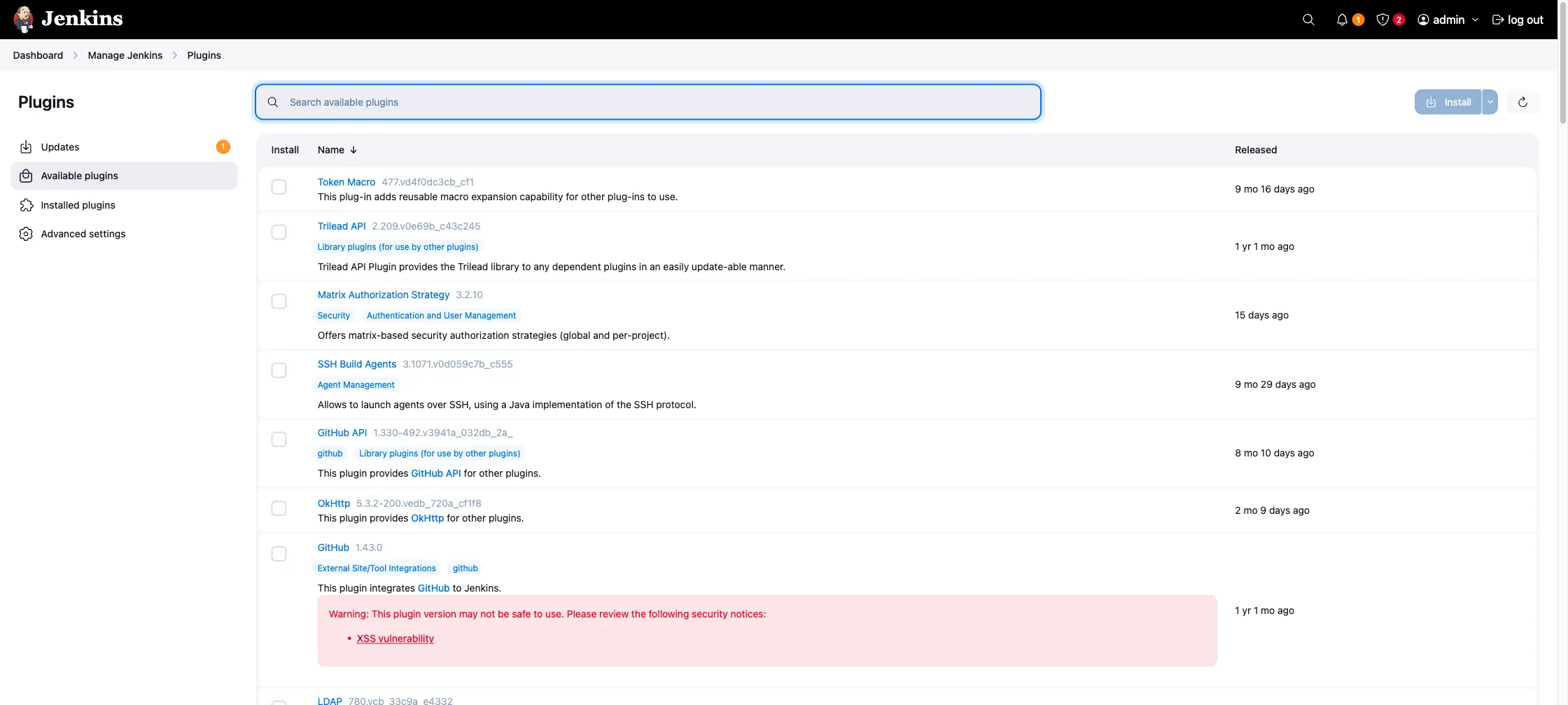Select Matrix Authorization Strategy checkbox
Viewport: 1568px width, 705px height.
click(279, 301)
